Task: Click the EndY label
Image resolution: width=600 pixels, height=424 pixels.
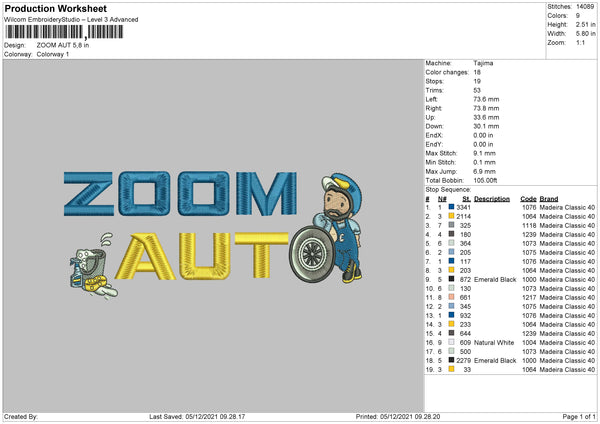Action: tap(434, 145)
